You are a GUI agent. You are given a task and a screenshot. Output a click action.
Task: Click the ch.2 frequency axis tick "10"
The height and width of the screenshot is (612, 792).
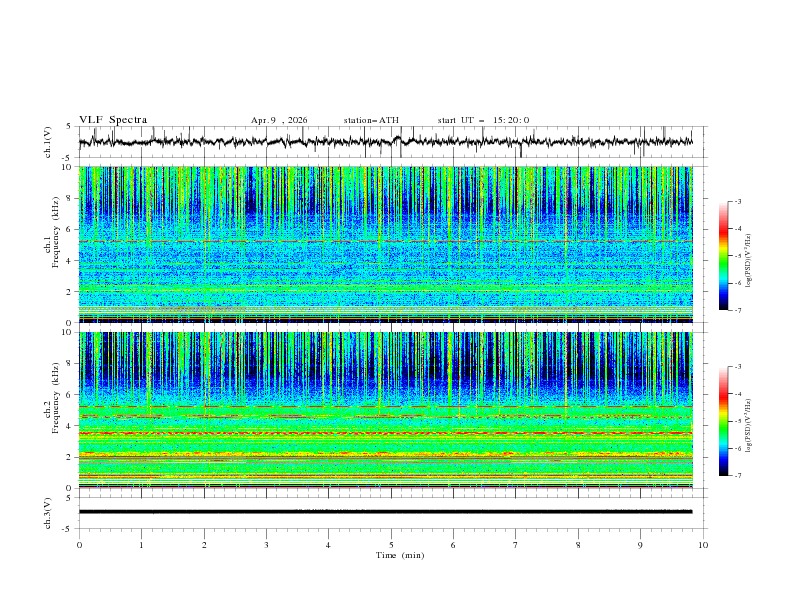(x=69, y=332)
